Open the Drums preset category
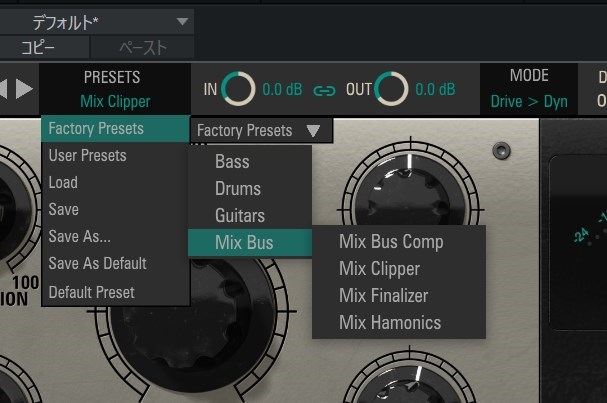 238,188
